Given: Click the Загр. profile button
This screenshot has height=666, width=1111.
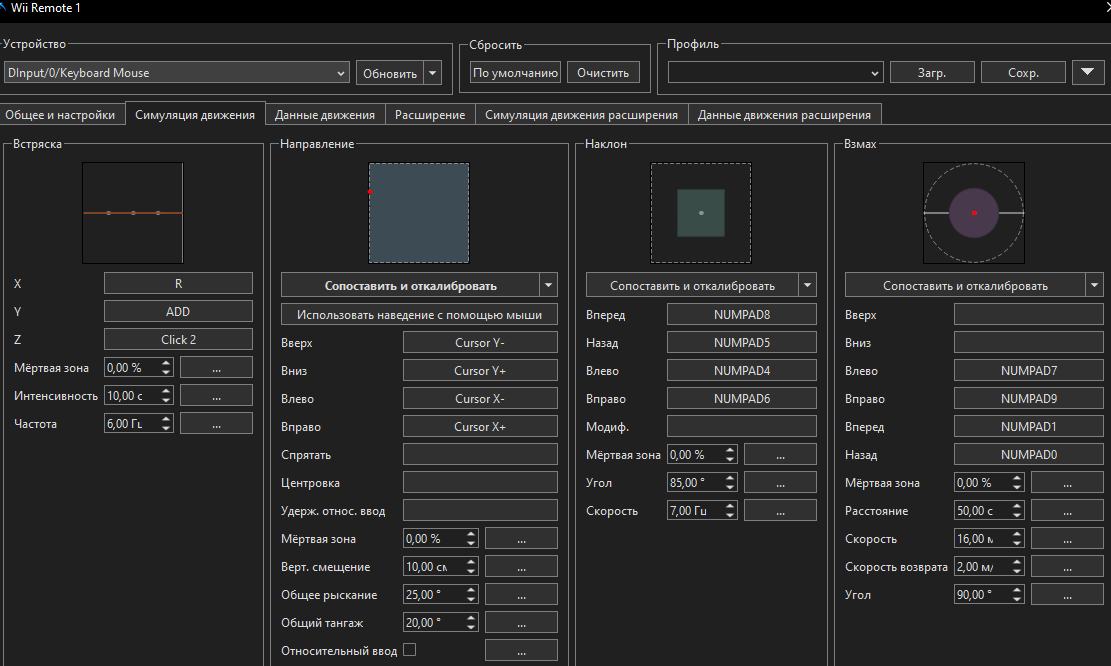Looking at the screenshot, I should (931, 73).
